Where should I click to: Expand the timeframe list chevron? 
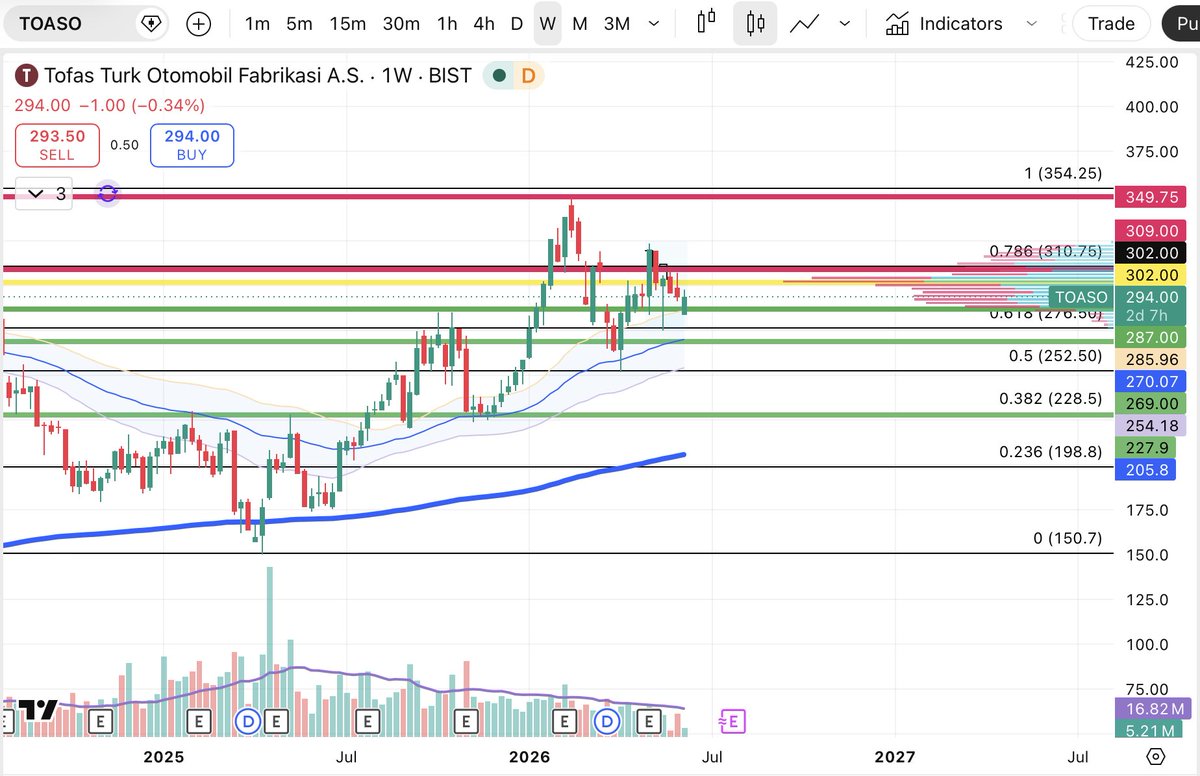[654, 24]
